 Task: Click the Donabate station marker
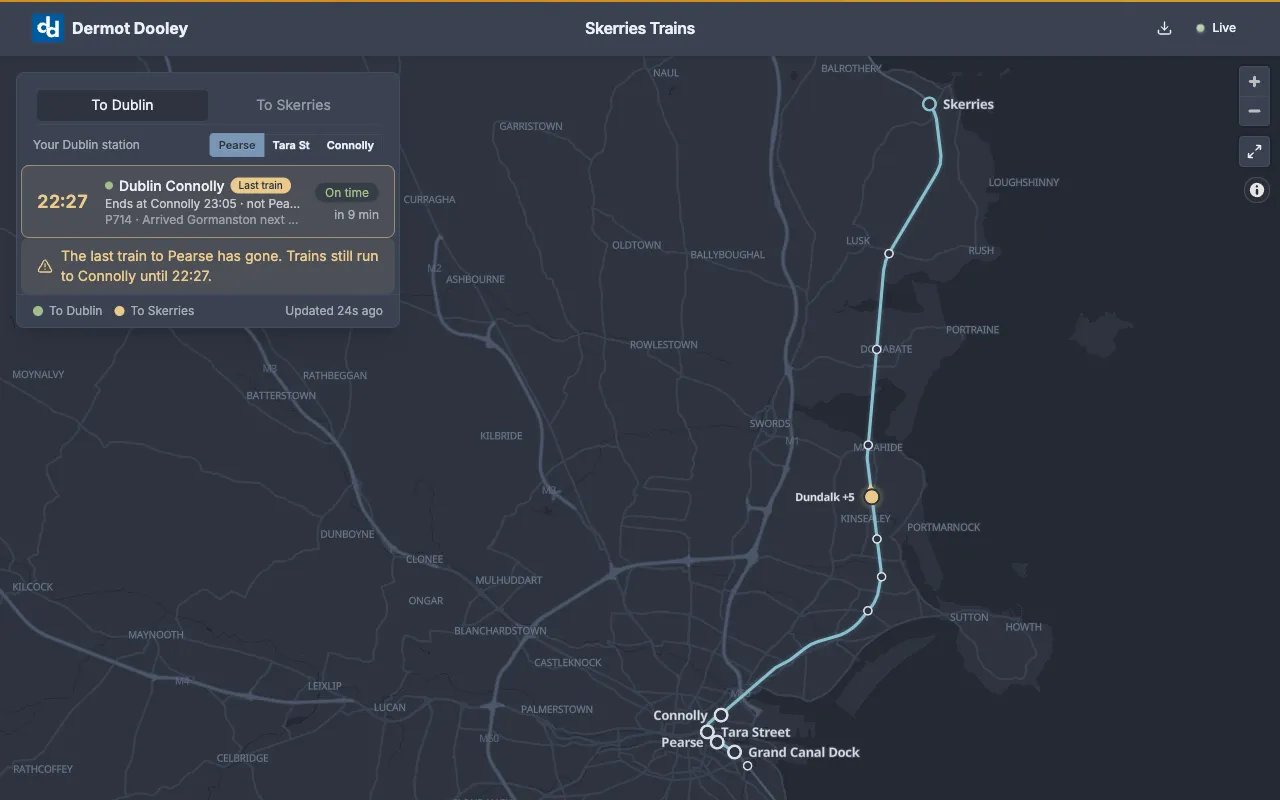click(876, 350)
